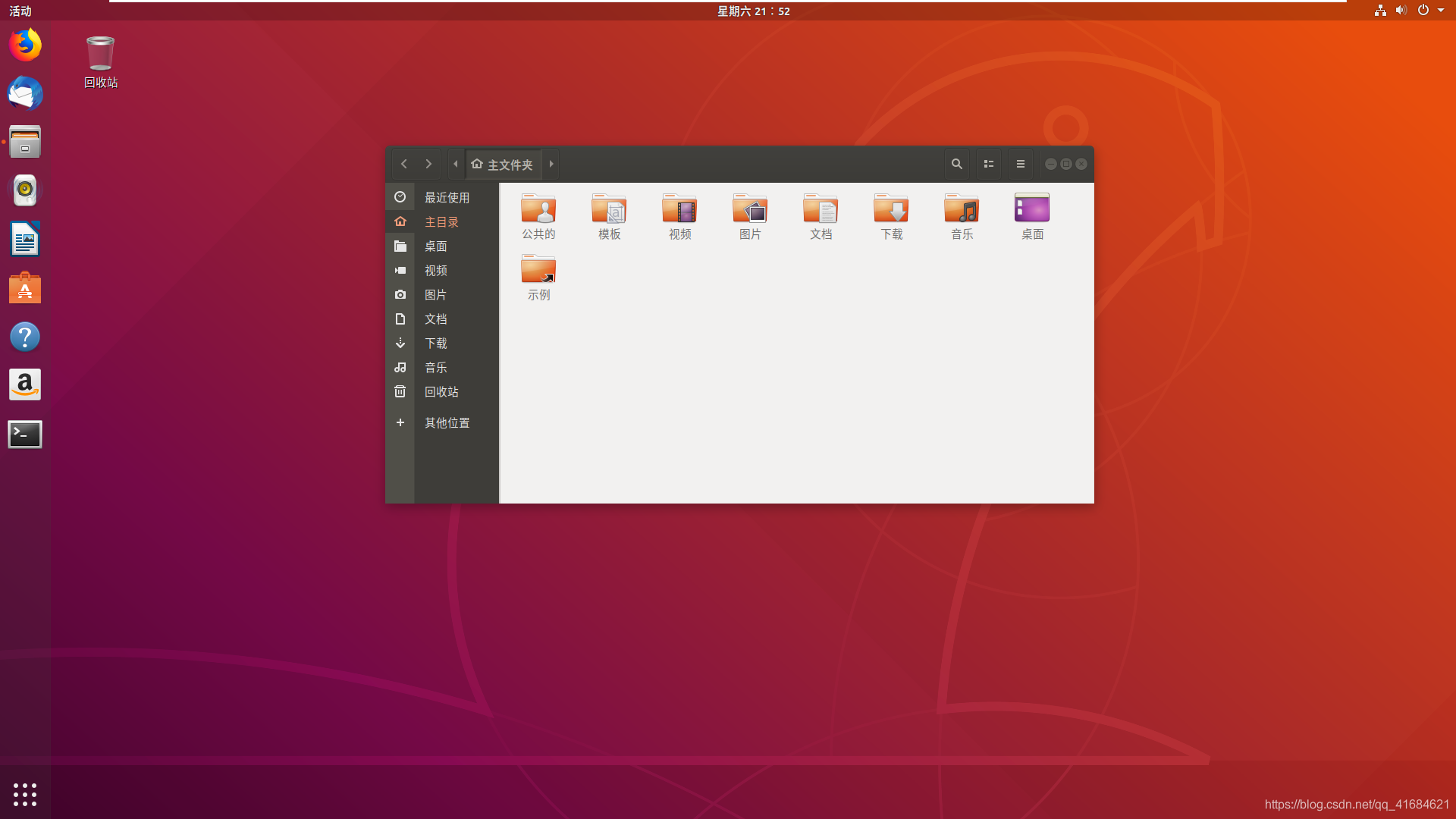Select 最近使用 in the sidebar

[447, 198]
